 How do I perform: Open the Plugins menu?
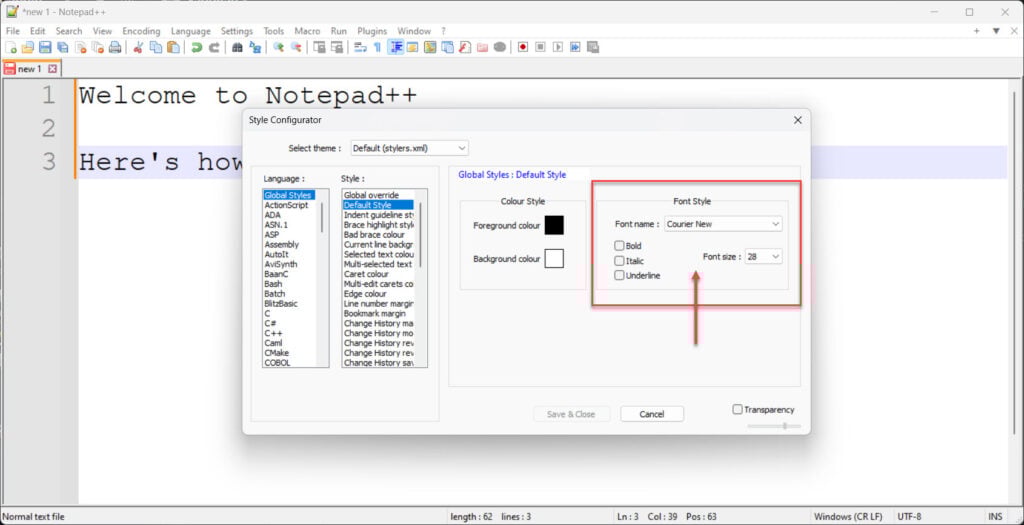point(372,31)
